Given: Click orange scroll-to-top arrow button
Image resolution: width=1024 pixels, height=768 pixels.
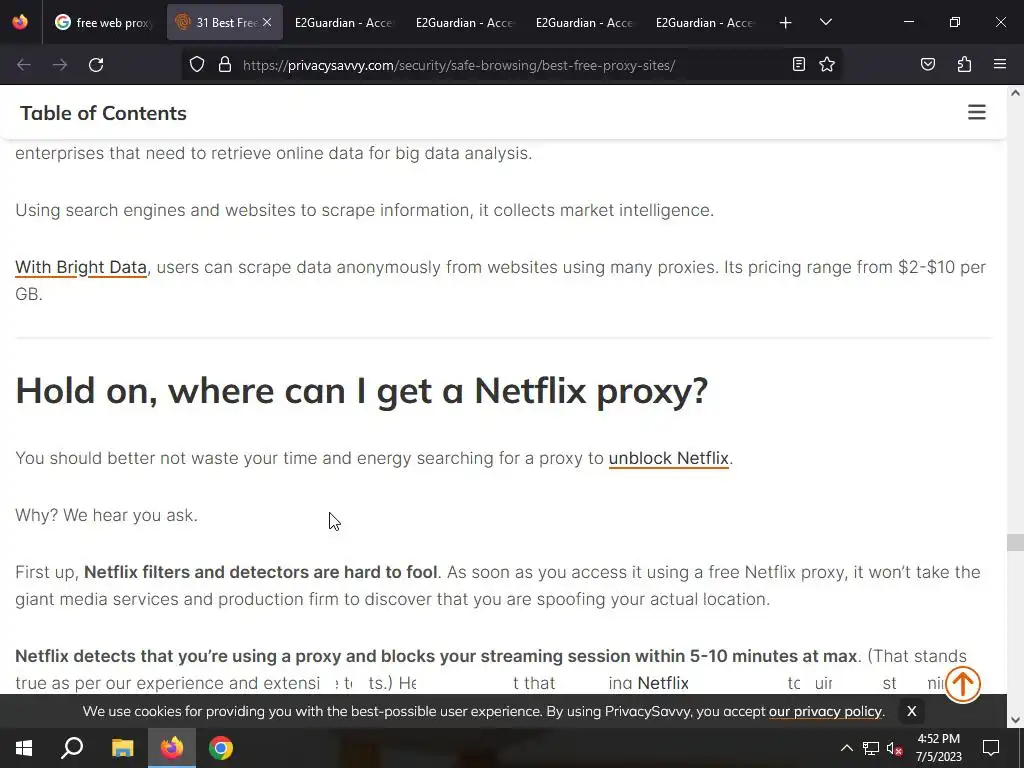Looking at the screenshot, I should click(963, 684).
